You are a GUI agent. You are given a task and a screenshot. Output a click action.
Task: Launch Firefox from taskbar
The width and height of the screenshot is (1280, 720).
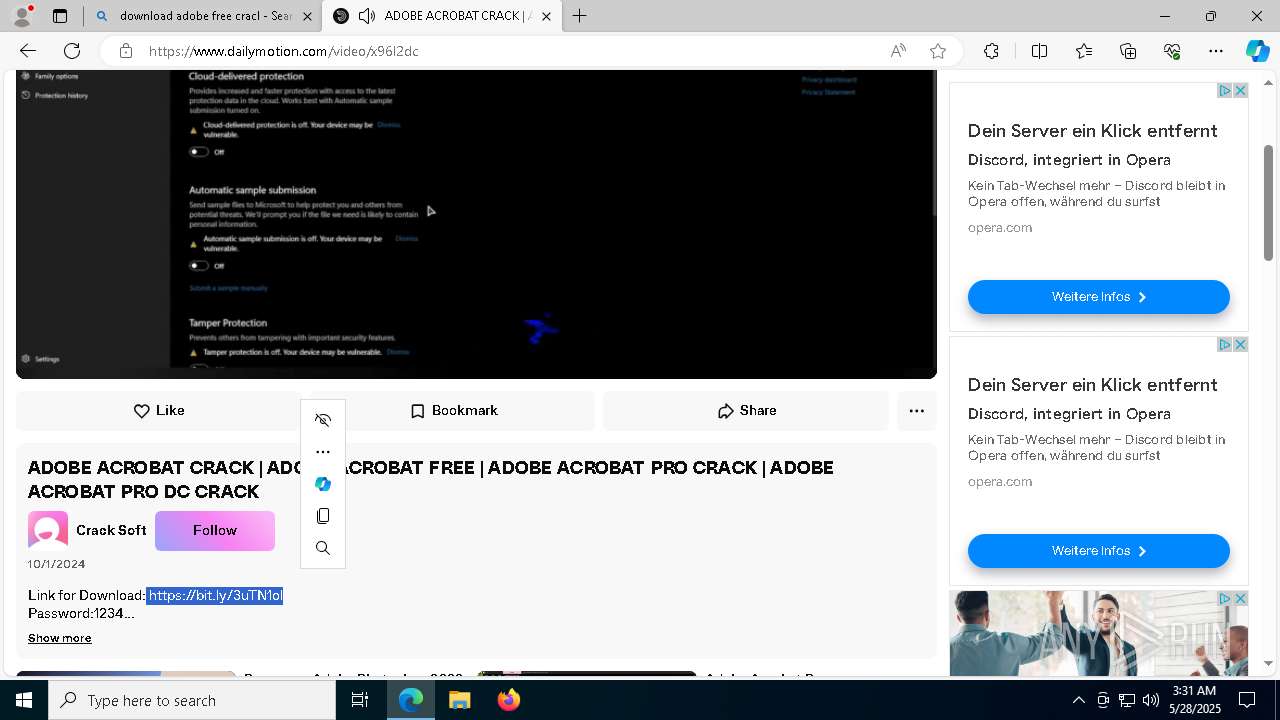pyautogui.click(x=509, y=700)
